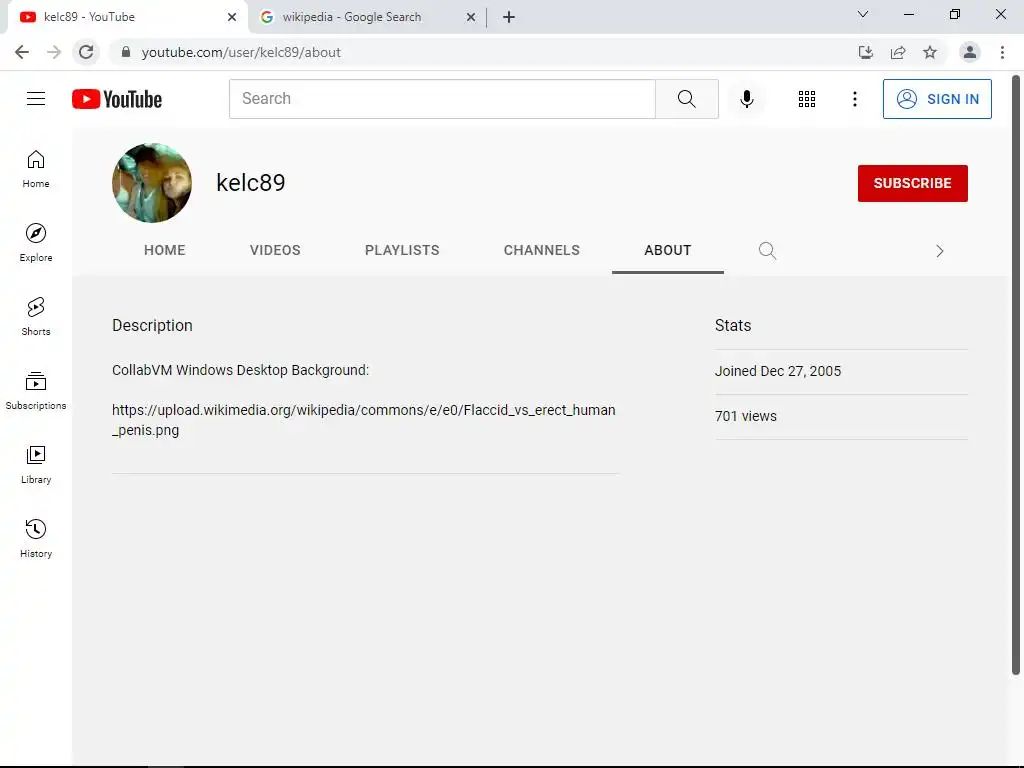Open the Chrome profile icon
The height and width of the screenshot is (768, 1024).
pyautogui.click(x=970, y=52)
